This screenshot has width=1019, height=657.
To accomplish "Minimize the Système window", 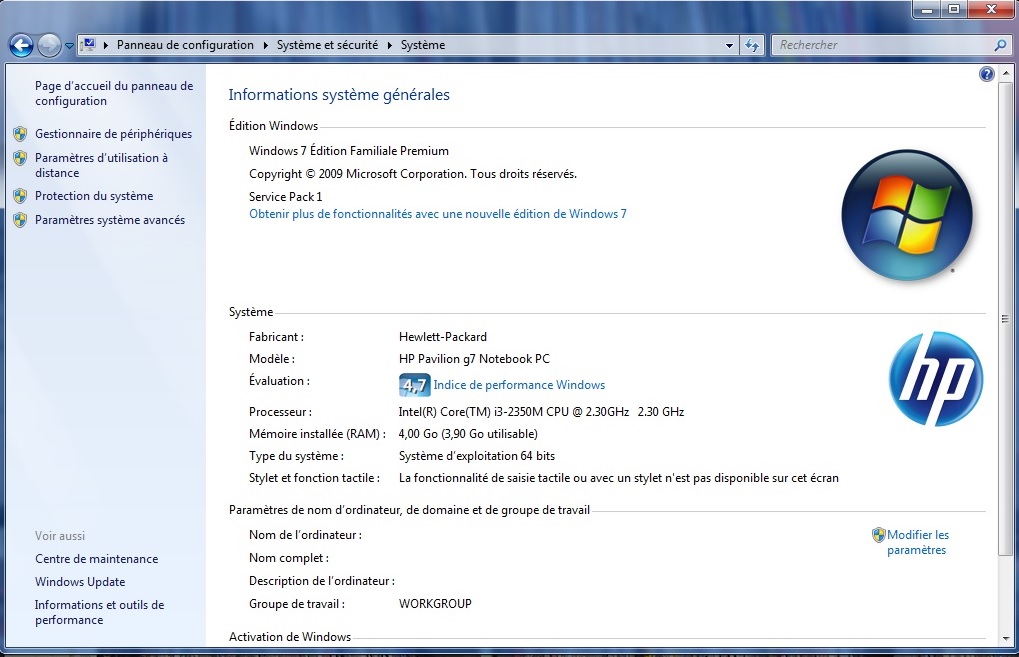I will tap(927, 9).
